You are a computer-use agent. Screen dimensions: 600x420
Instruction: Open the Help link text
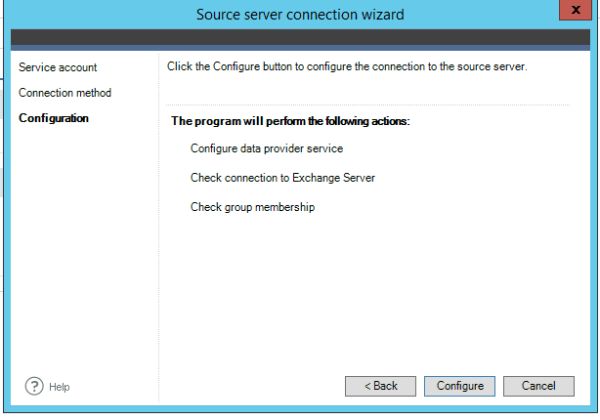coord(59,387)
